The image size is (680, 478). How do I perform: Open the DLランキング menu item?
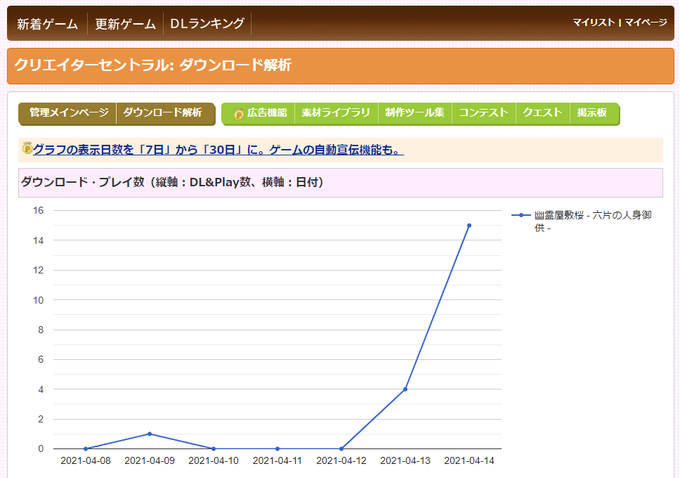[x=207, y=23]
